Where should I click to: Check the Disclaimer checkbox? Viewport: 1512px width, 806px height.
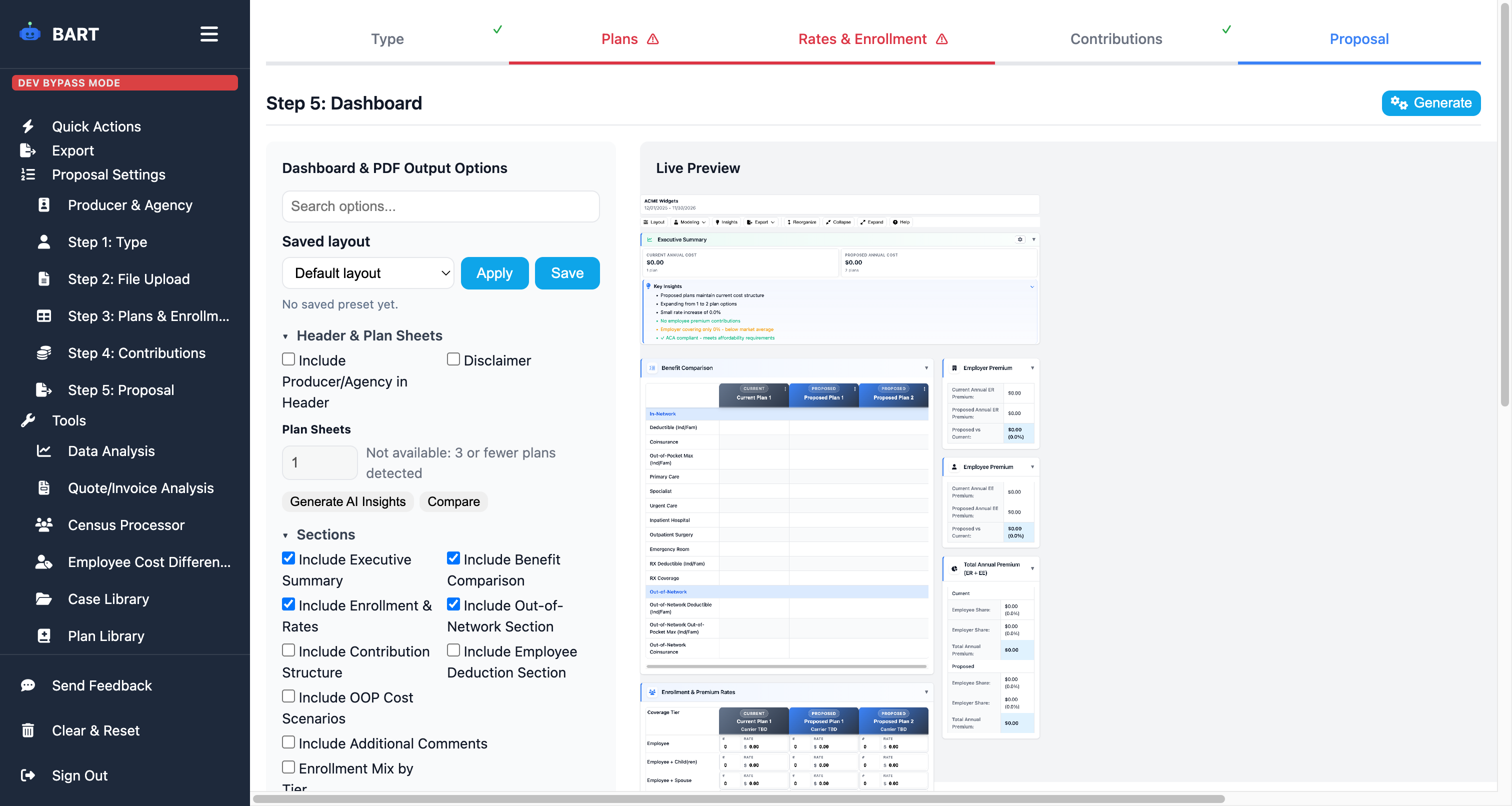point(452,359)
